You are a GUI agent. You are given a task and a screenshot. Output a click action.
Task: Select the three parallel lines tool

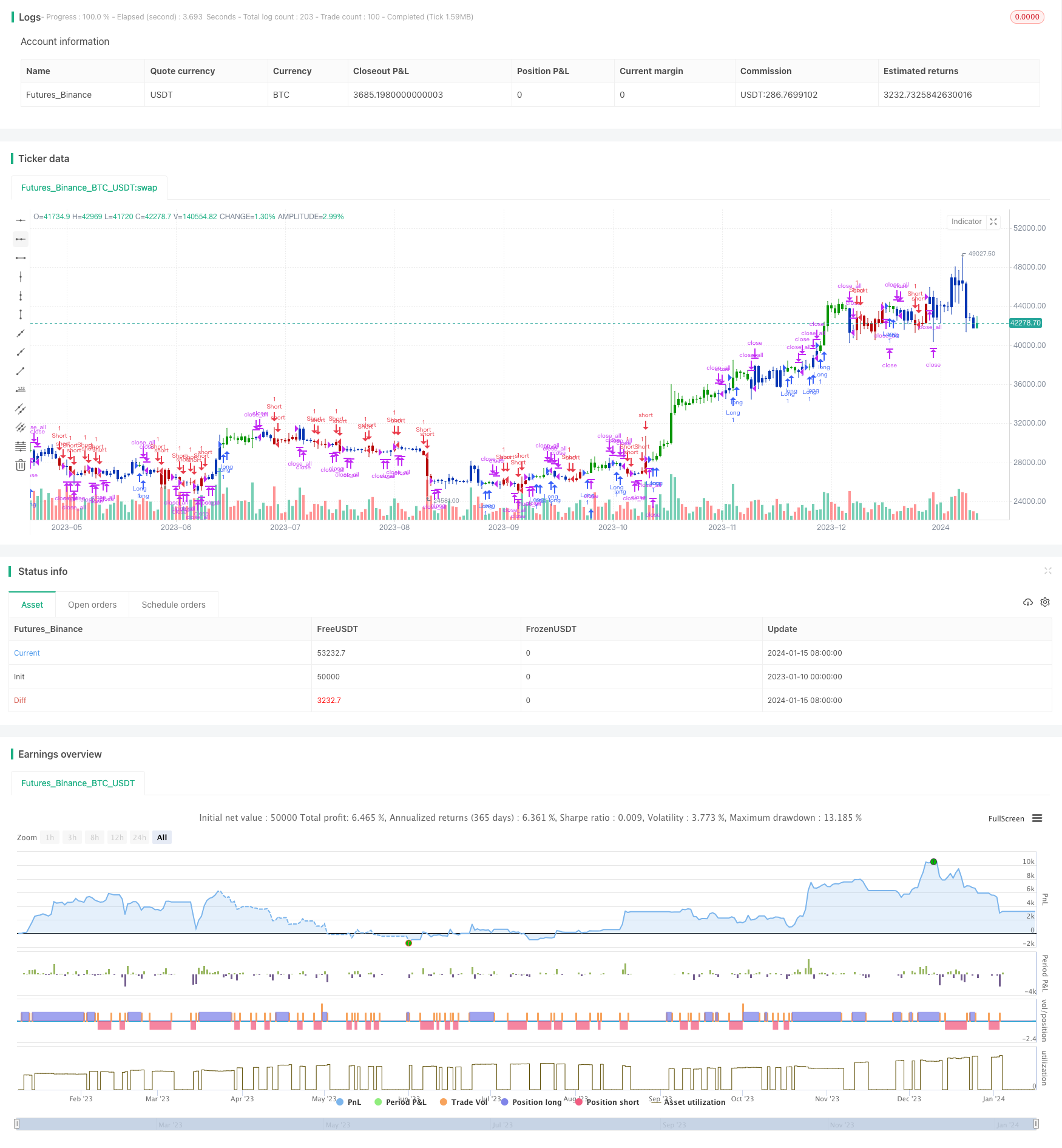point(21,427)
